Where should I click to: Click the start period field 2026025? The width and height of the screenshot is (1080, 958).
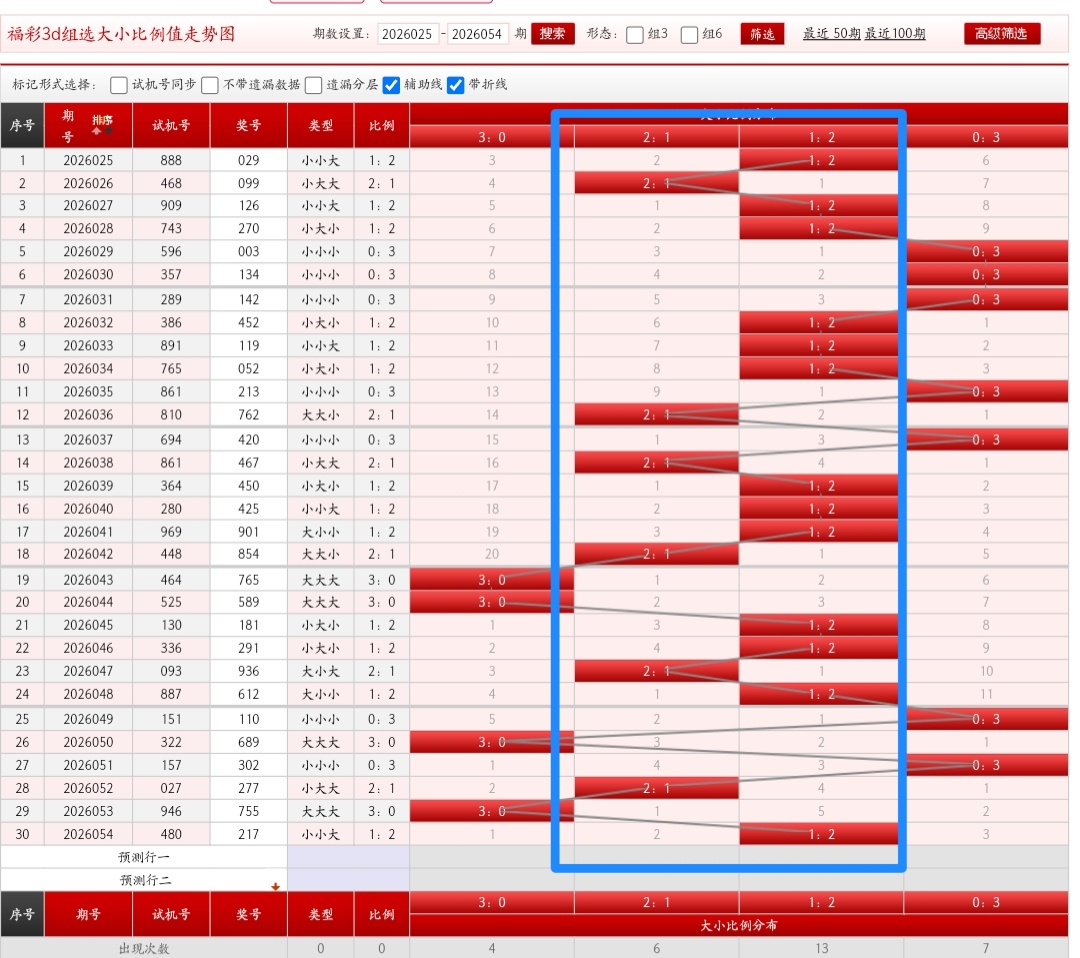click(408, 35)
